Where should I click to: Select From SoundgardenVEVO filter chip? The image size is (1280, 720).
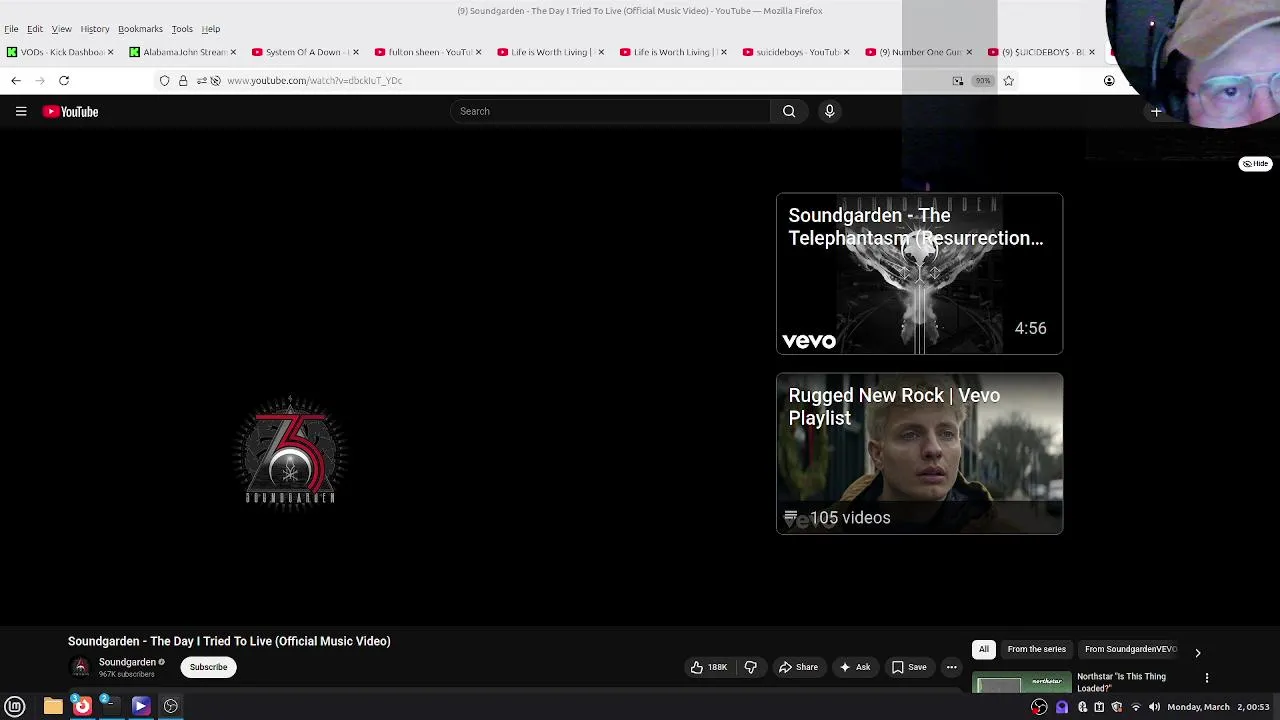(x=1130, y=649)
